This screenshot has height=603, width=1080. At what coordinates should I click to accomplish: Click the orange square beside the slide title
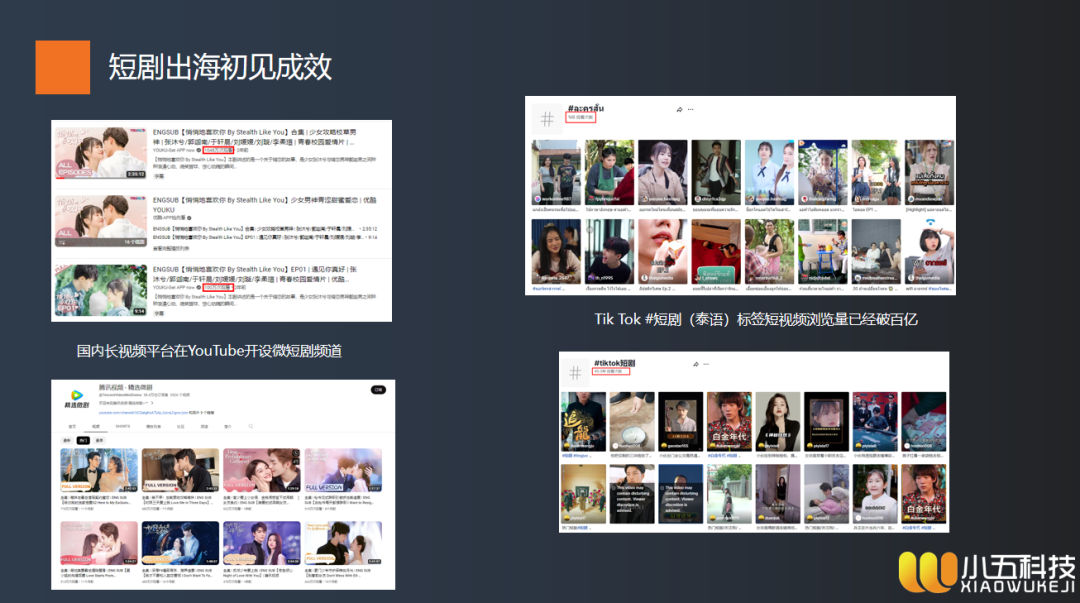coord(63,67)
